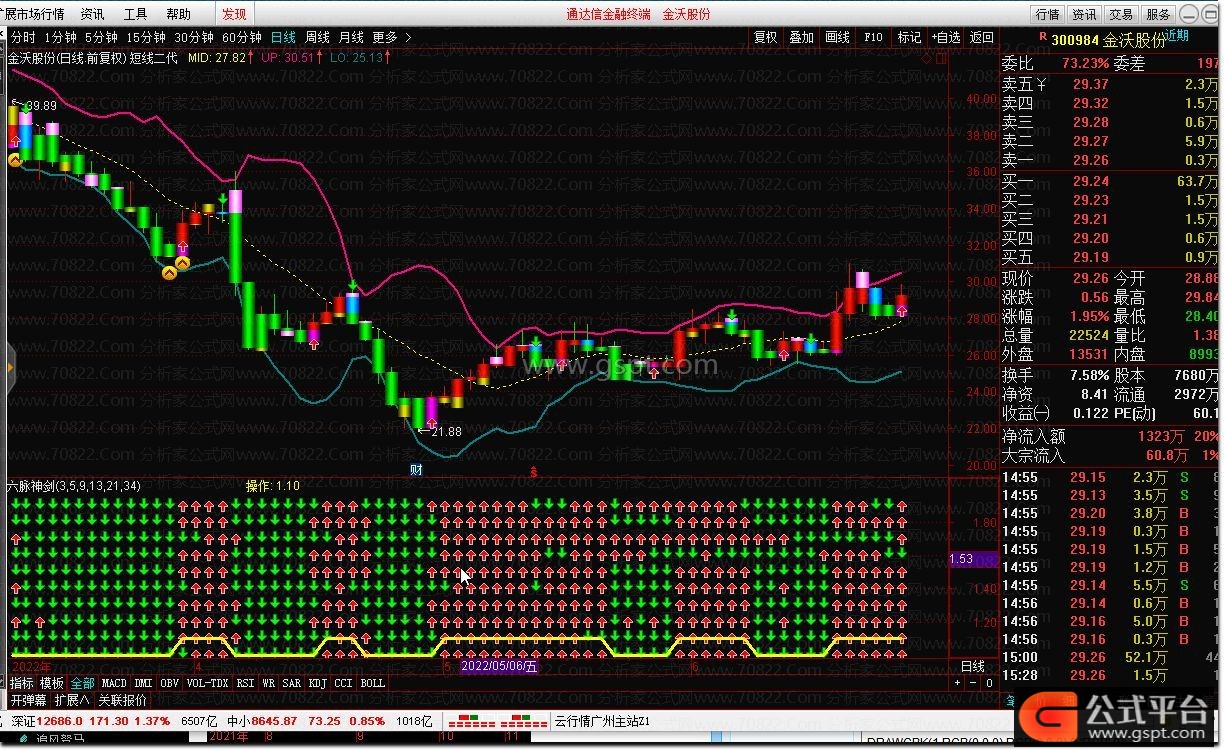Switch indicator to OBV

170,683
